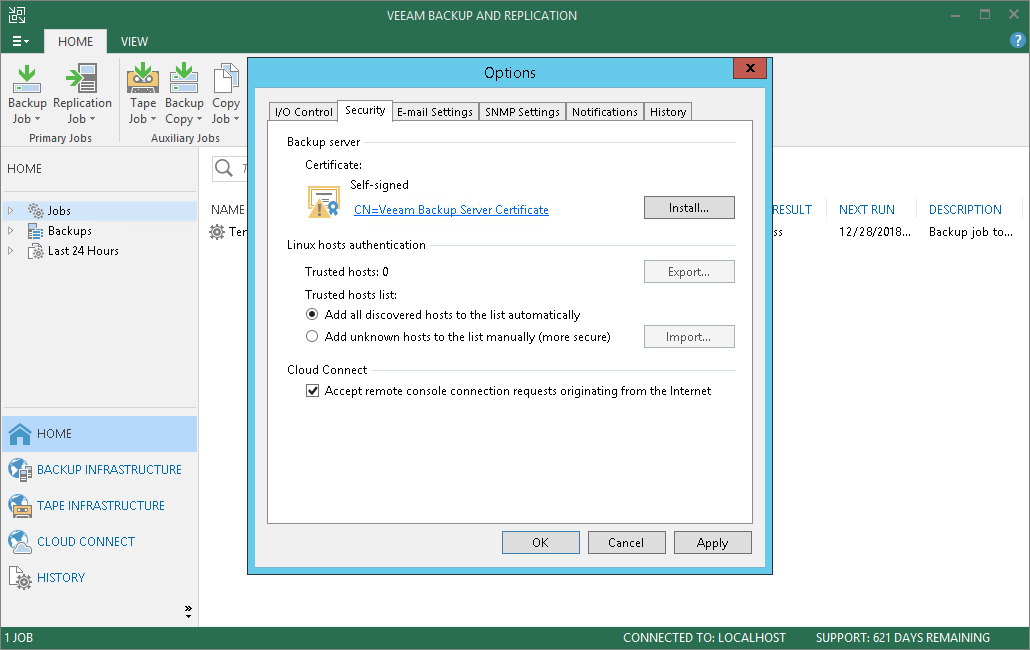
Task: Open the Backup Job dropdown arrow
Action: (x=37, y=119)
